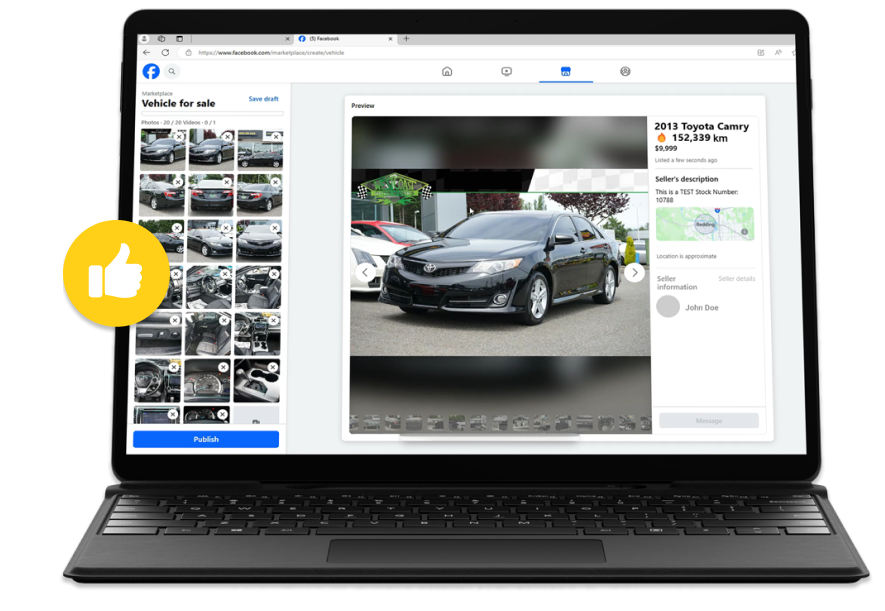Click John Doe's profile avatar
885x611 pixels.
point(667,307)
